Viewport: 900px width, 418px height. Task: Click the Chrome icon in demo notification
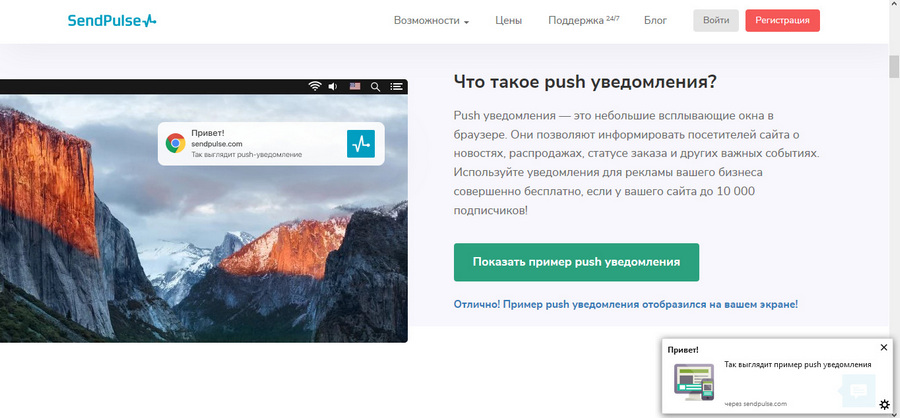pyautogui.click(x=175, y=143)
